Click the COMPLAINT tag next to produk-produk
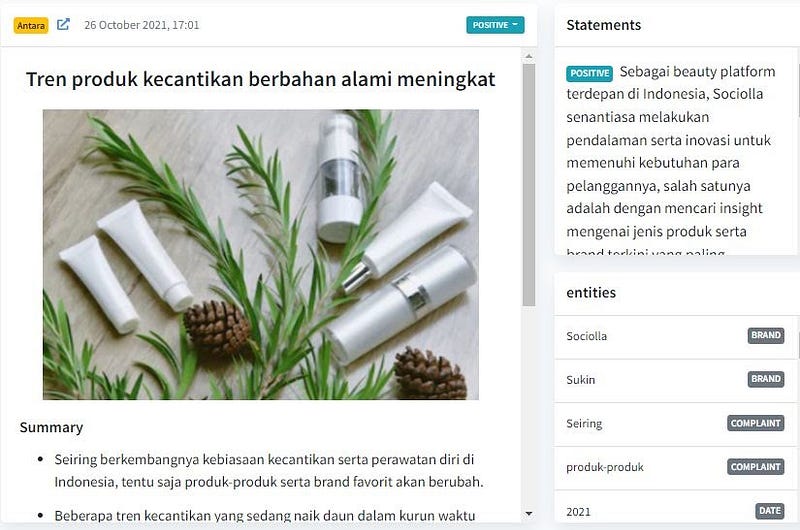The image size is (800, 530). tap(756, 467)
